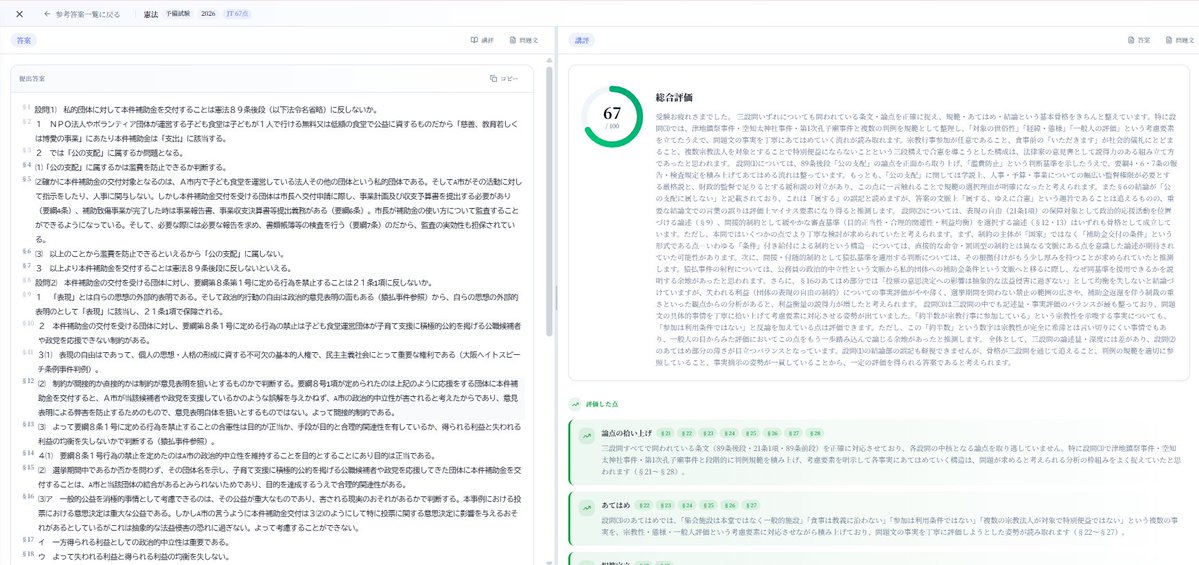Image resolution: width=1199 pixels, height=565 pixels.
Task: Switch left pane to 講評 via book icon
Action: click(x=482, y=41)
